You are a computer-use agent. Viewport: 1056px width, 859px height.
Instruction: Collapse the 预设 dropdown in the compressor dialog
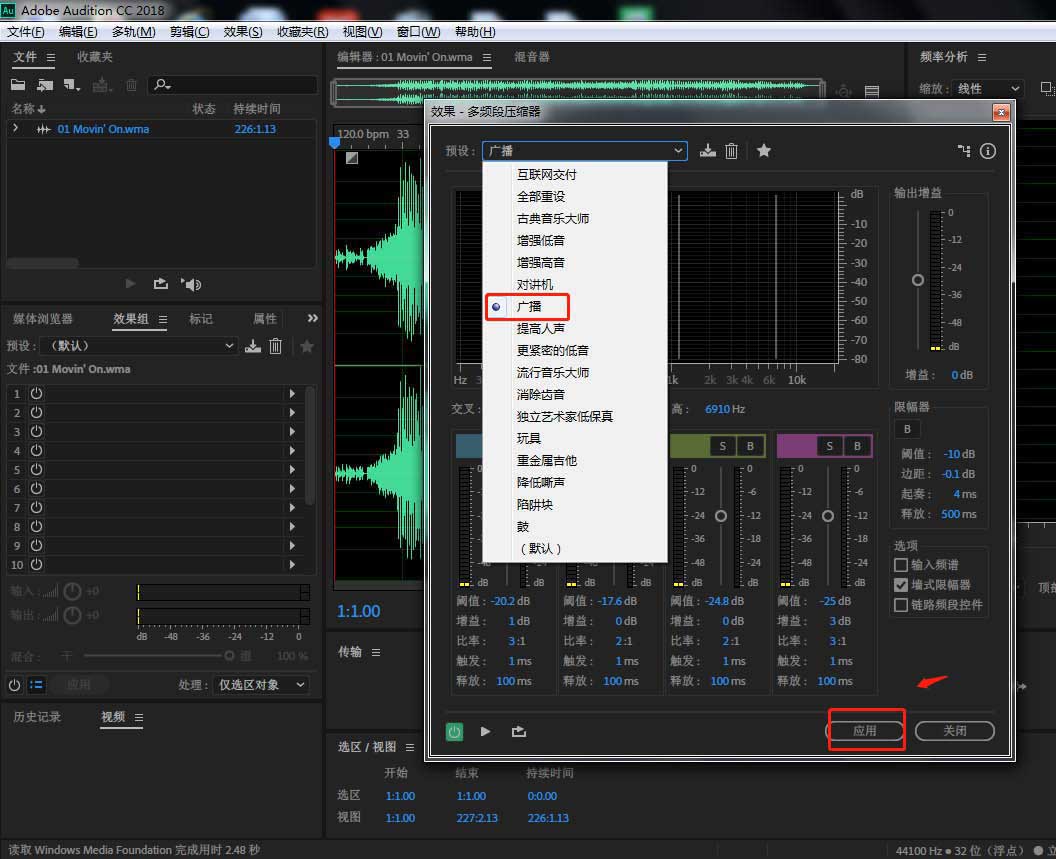[x=679, y=151]
